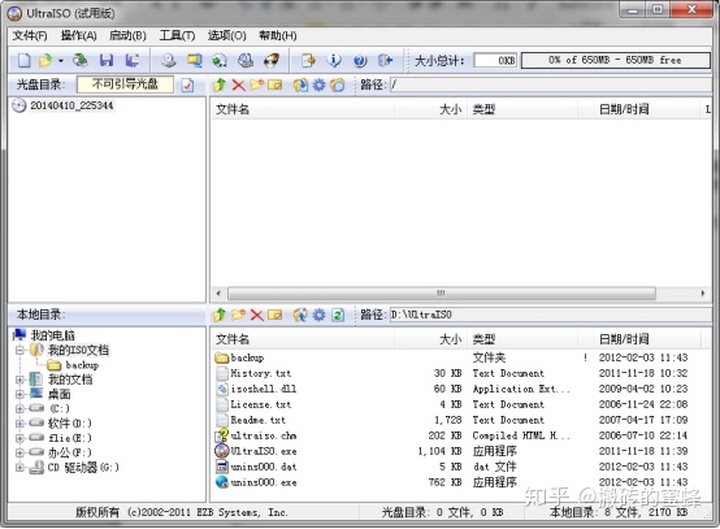Sort local pane by 大小 column header
The height and width of the screenshot is (529, 720).
pos(430,339)
